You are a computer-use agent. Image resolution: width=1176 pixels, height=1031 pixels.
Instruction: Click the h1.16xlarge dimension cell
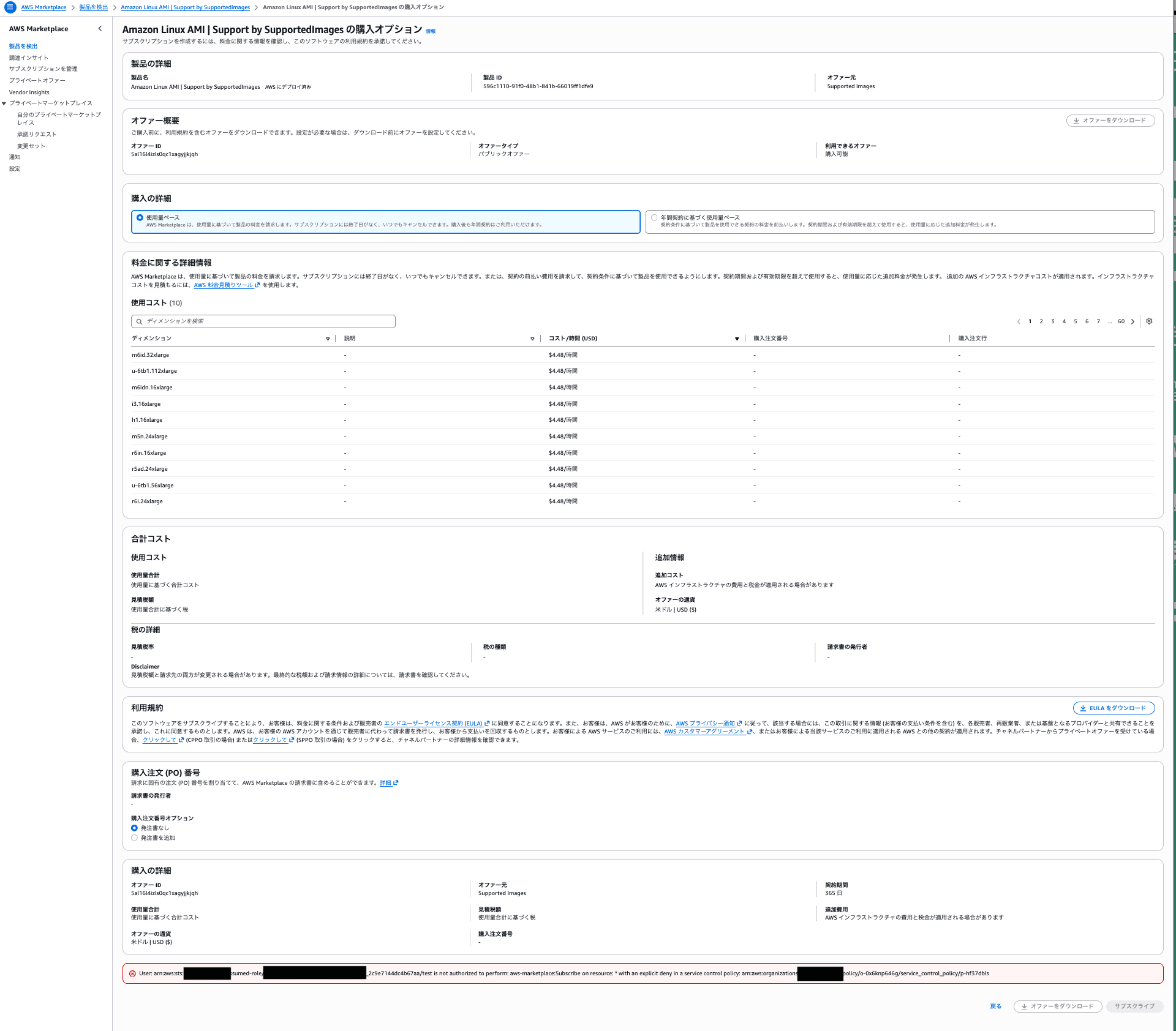point(147,420)
